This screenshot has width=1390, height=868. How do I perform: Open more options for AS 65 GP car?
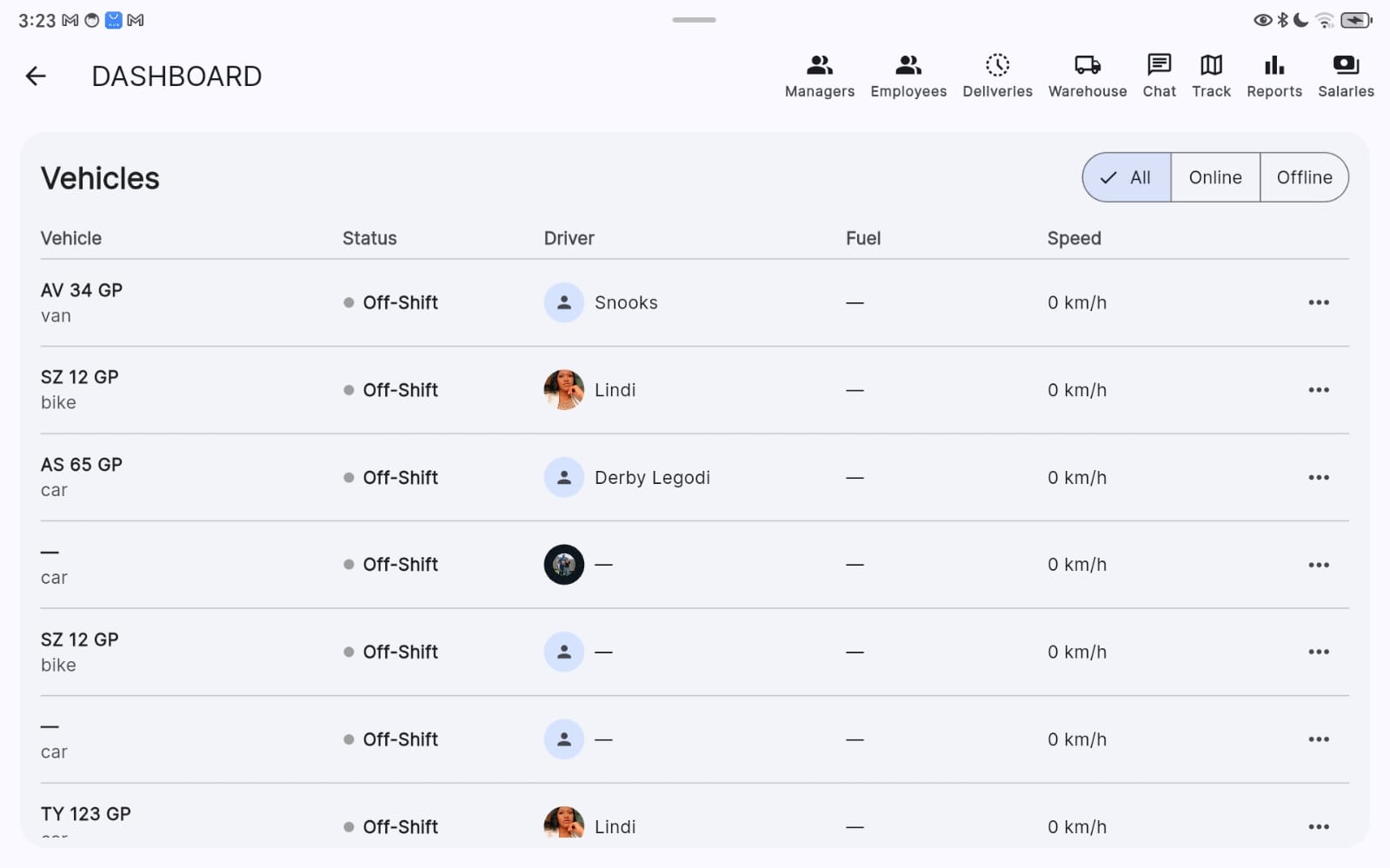pos(1318,478)
